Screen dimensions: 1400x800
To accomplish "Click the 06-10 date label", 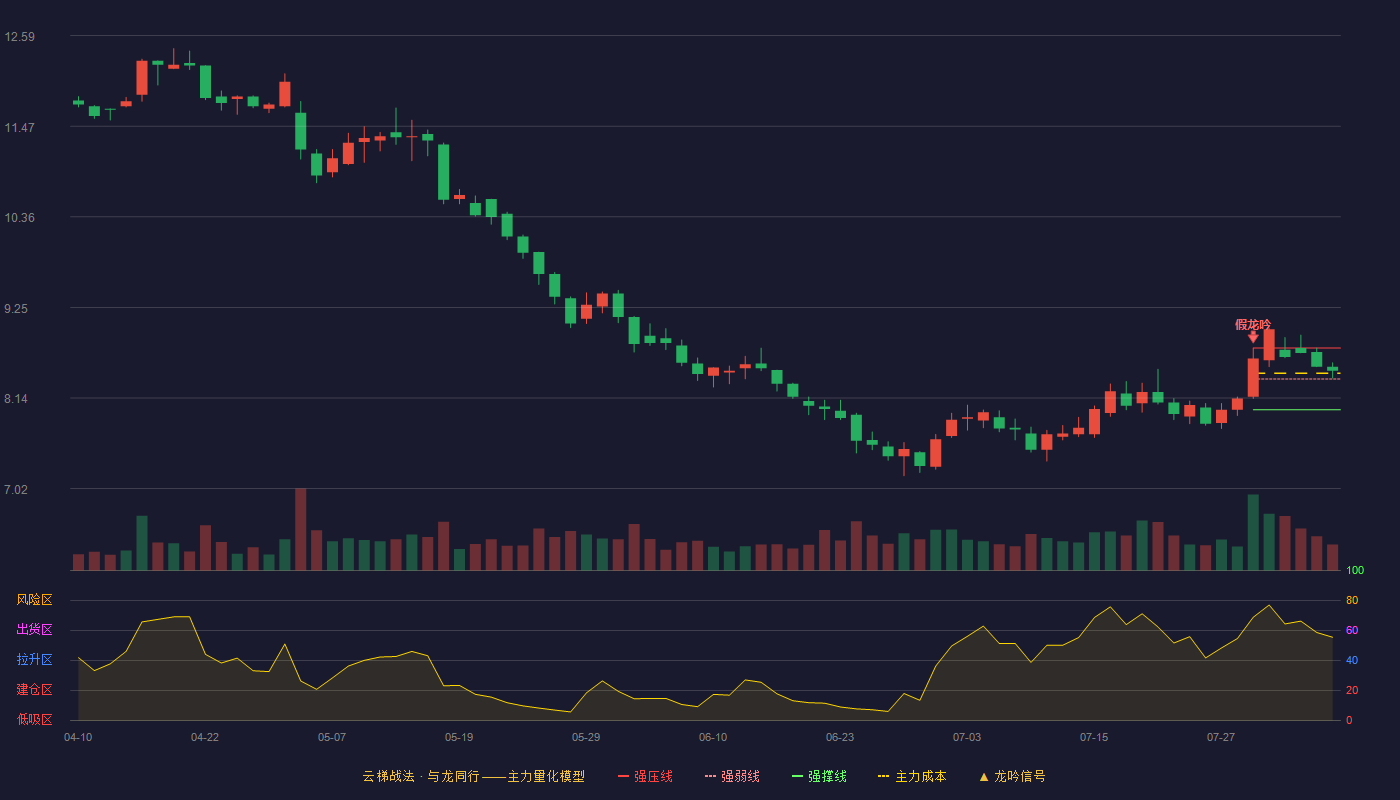I will tap(713, 737).
